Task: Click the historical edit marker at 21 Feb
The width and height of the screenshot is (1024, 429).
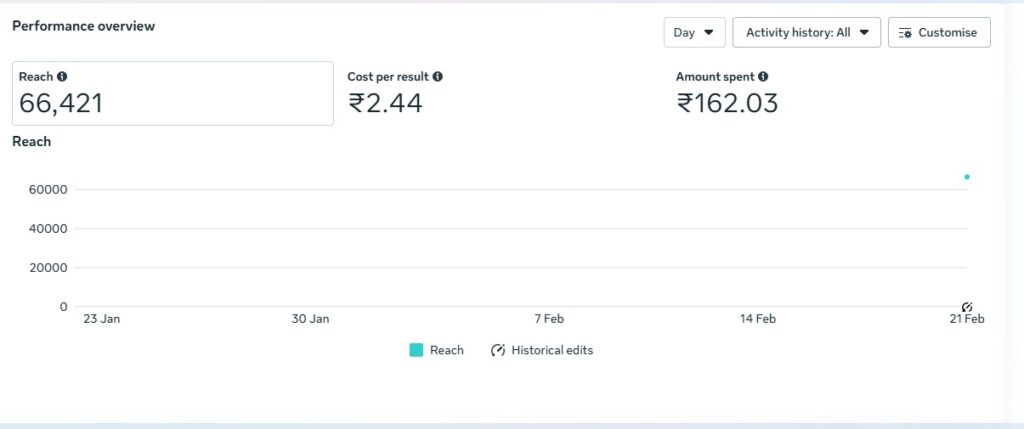Action: [x=967, y=306]
